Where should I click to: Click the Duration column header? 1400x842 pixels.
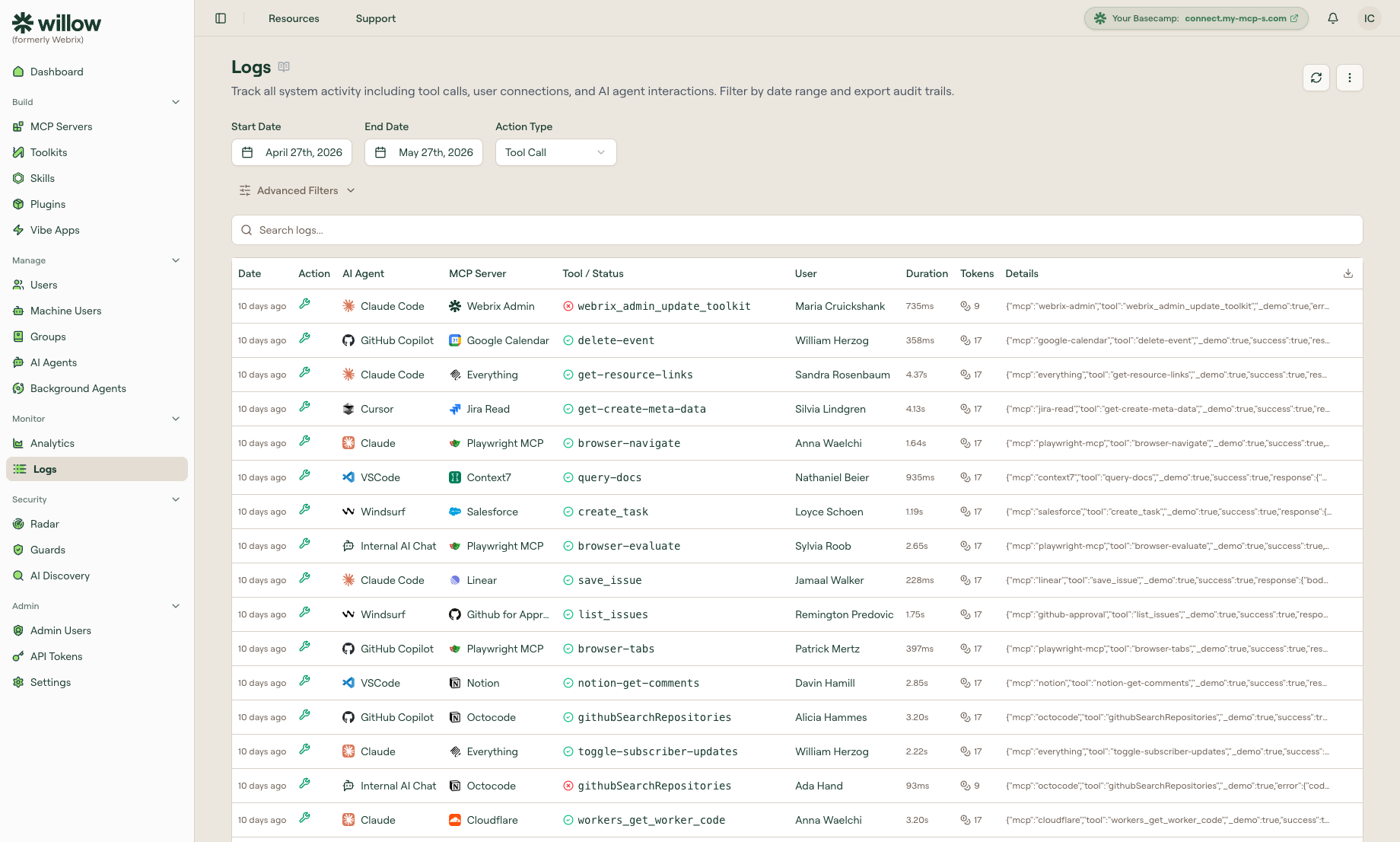[x=927, y=273]
